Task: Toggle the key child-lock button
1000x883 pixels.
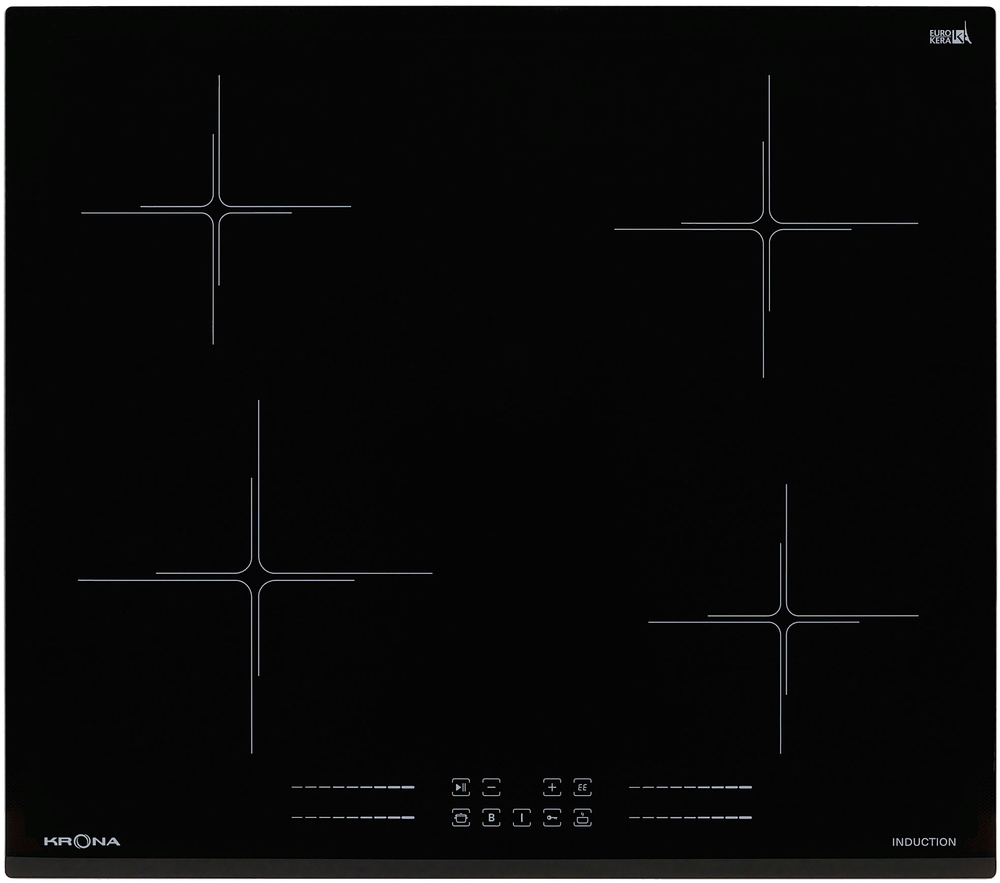Action: pos(552,818)
